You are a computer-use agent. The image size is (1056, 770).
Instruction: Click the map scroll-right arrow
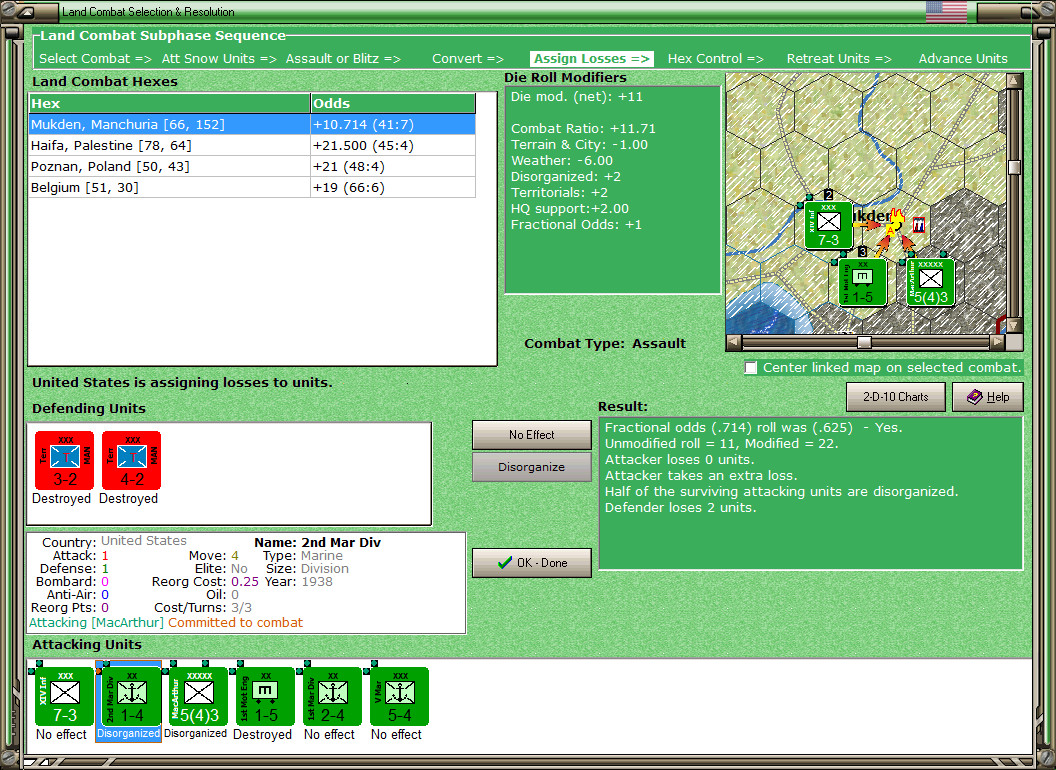(997, 342)
